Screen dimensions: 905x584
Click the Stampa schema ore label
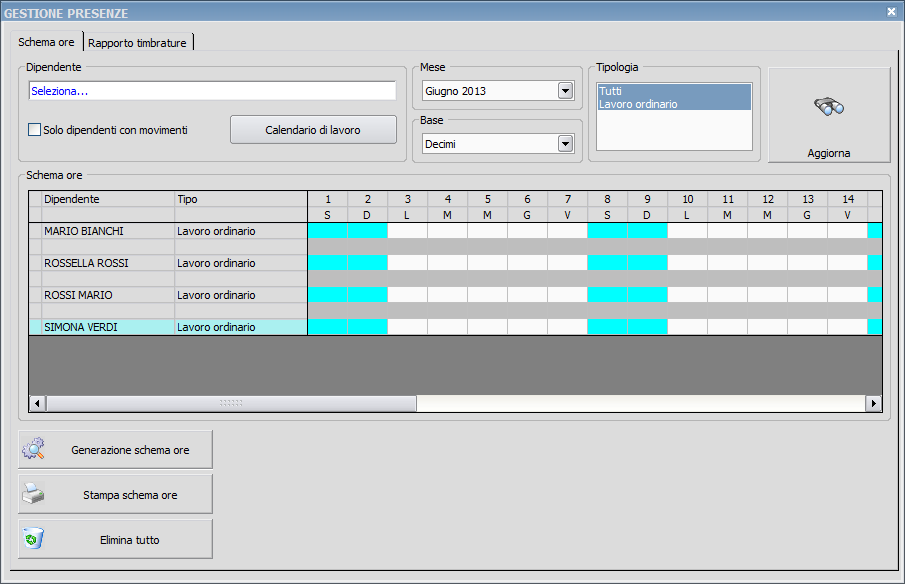pos(130,495)
